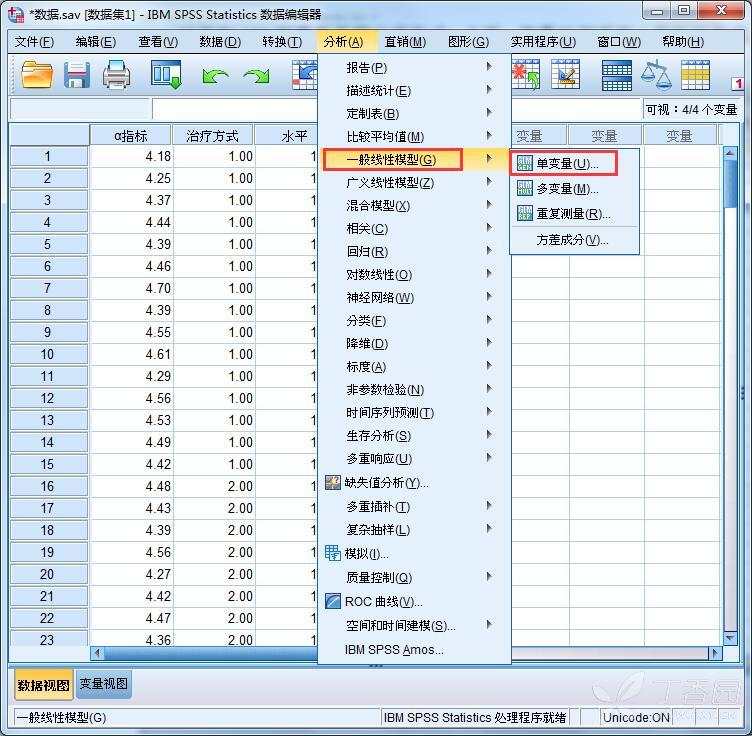Viewport: 752px width, 736px height.
Task: Click the Insert cases red-star icon
Action: [526, 74]
